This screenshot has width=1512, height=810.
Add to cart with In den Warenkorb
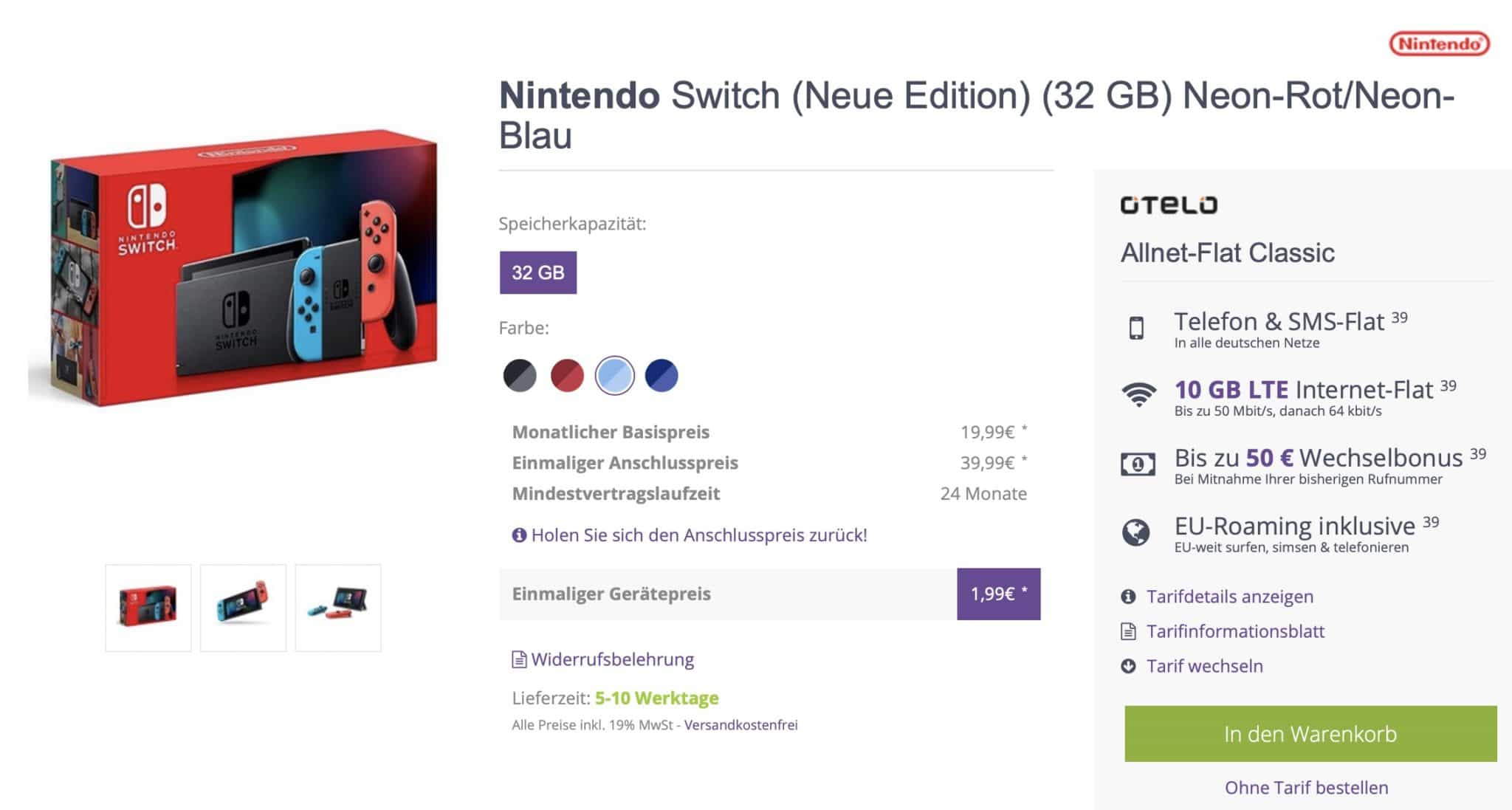coord(1310,734)
